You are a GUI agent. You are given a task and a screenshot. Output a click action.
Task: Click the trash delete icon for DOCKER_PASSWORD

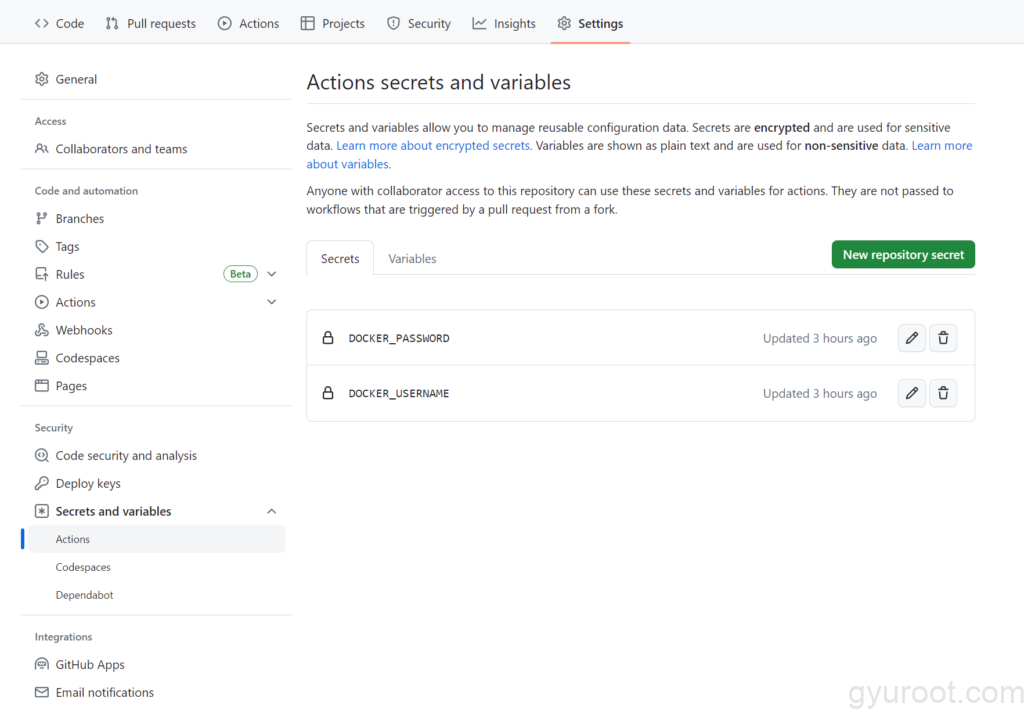[x=943, y=338]
